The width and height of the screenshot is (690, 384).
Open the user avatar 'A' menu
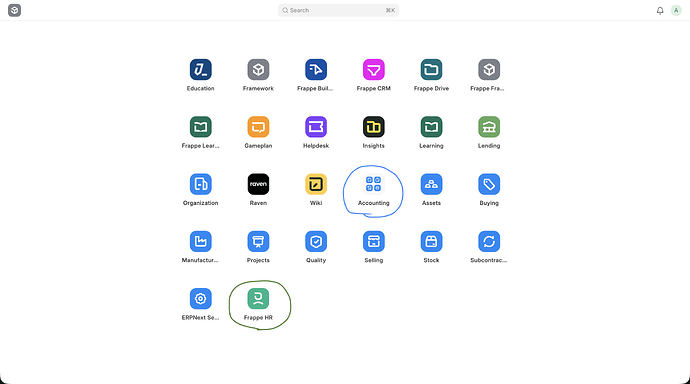676,10
